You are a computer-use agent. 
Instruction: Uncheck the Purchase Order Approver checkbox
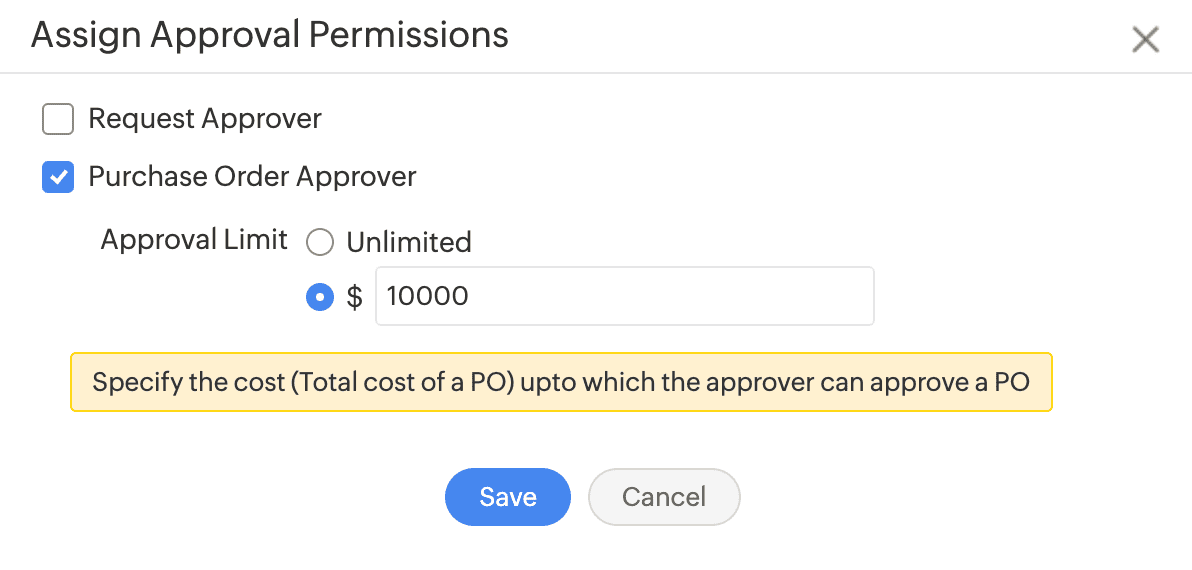pos(58,178)
